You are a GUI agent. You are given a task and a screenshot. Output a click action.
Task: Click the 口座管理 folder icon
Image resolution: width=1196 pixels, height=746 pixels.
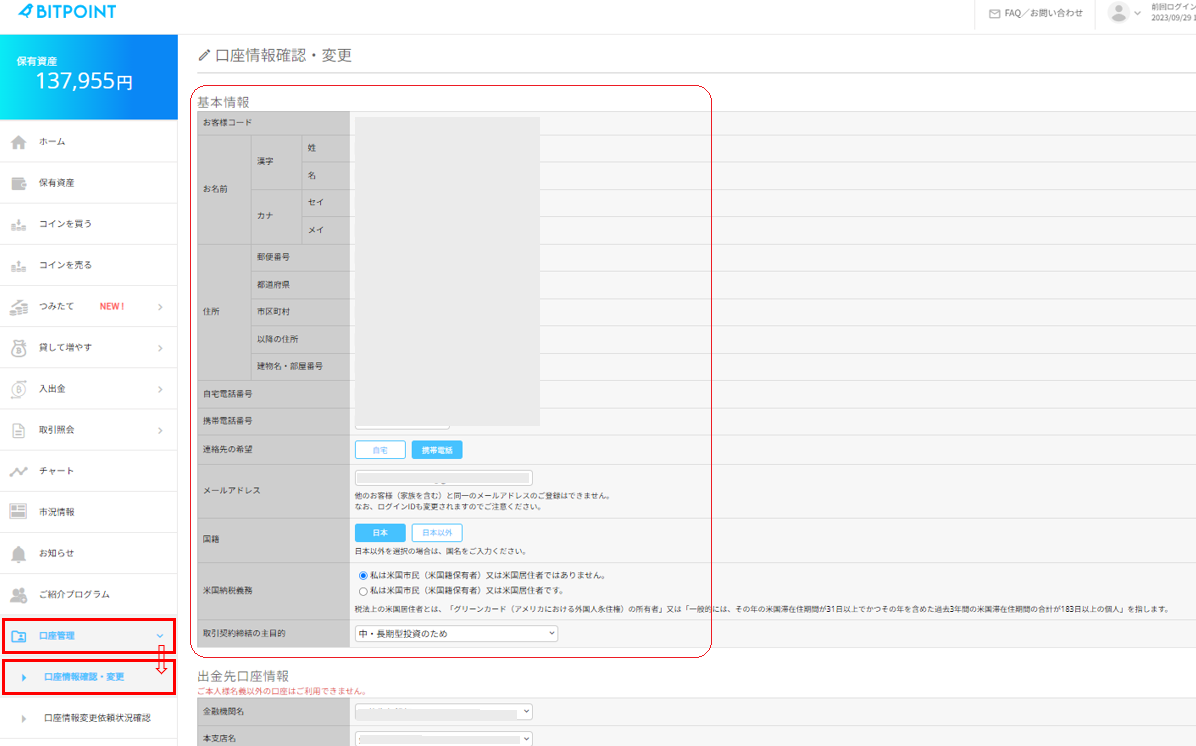pyautogui.click(x=18, y=636)
